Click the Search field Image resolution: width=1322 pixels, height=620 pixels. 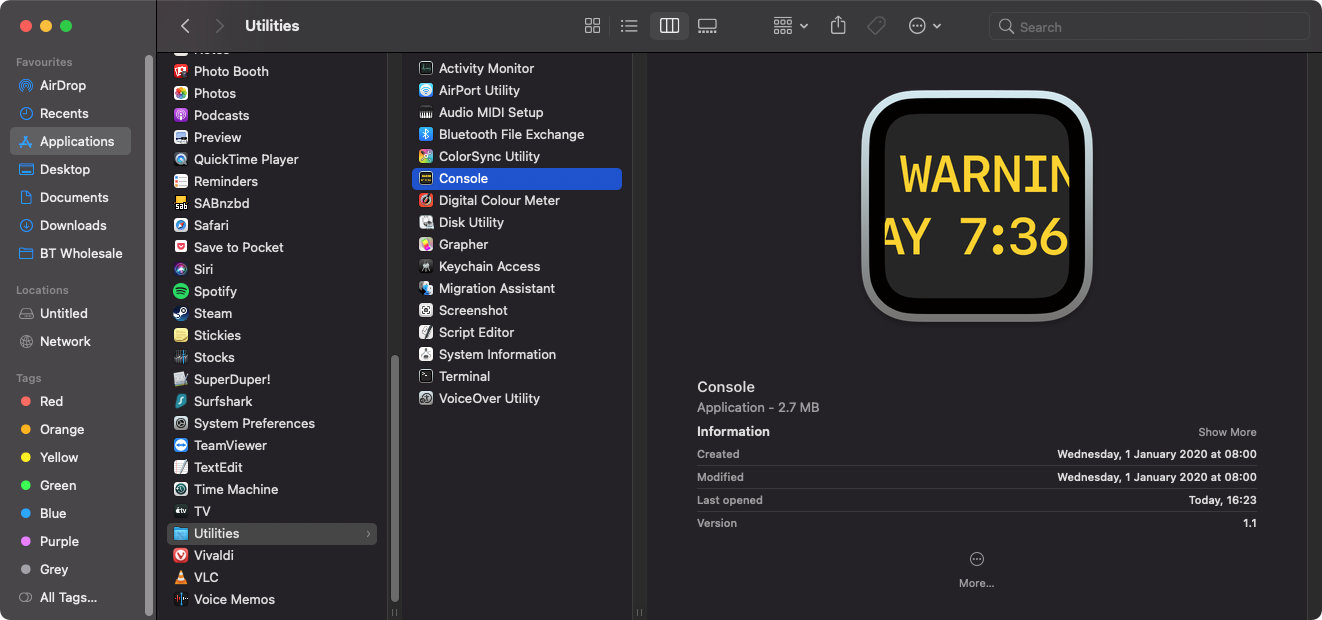click(x=1149, y=27)
